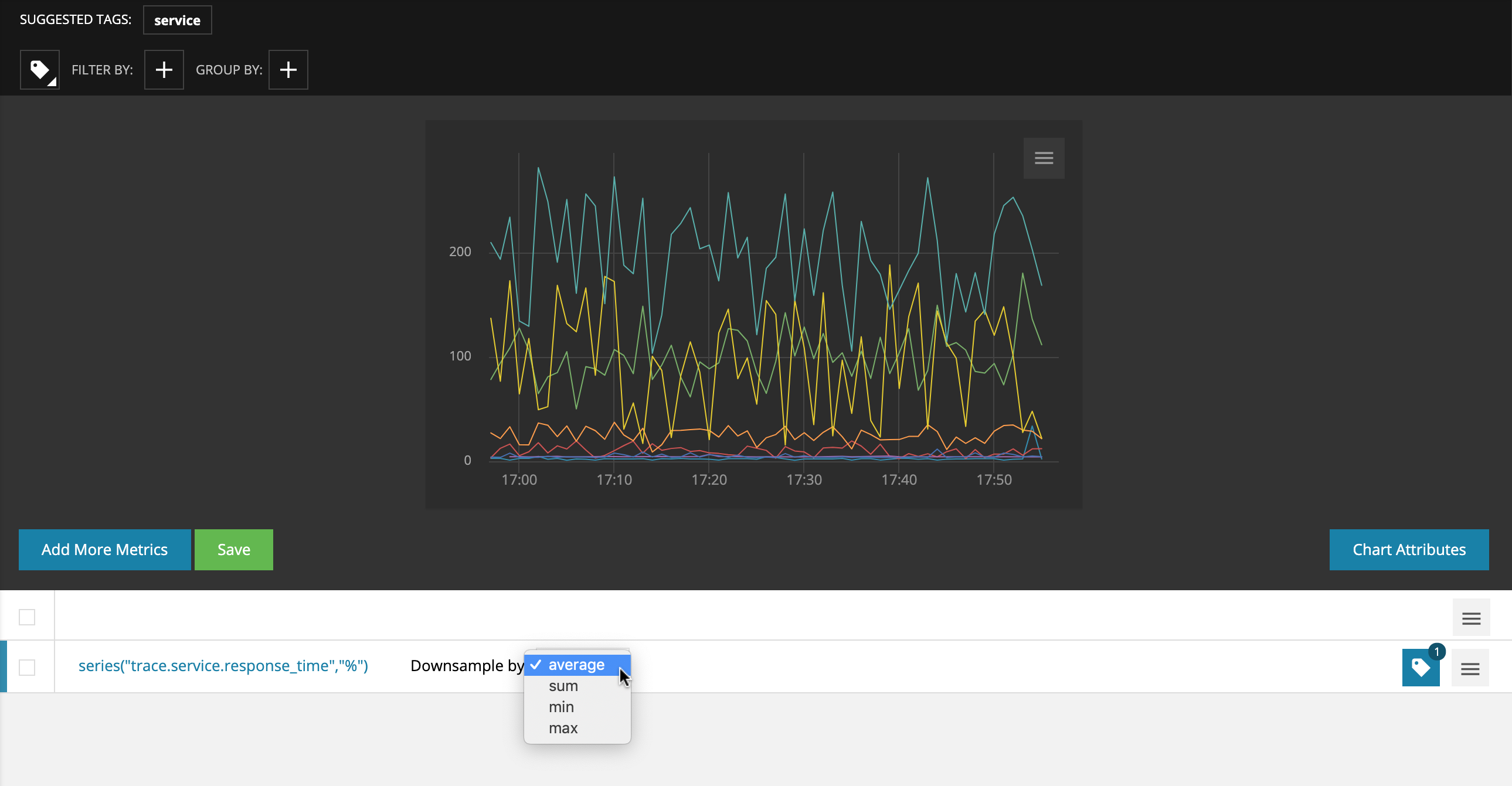Screen dimensions: 1512x786
Task: Choose 'sum' downsample option
Action: pyautogui.click(x=563, y=686)
